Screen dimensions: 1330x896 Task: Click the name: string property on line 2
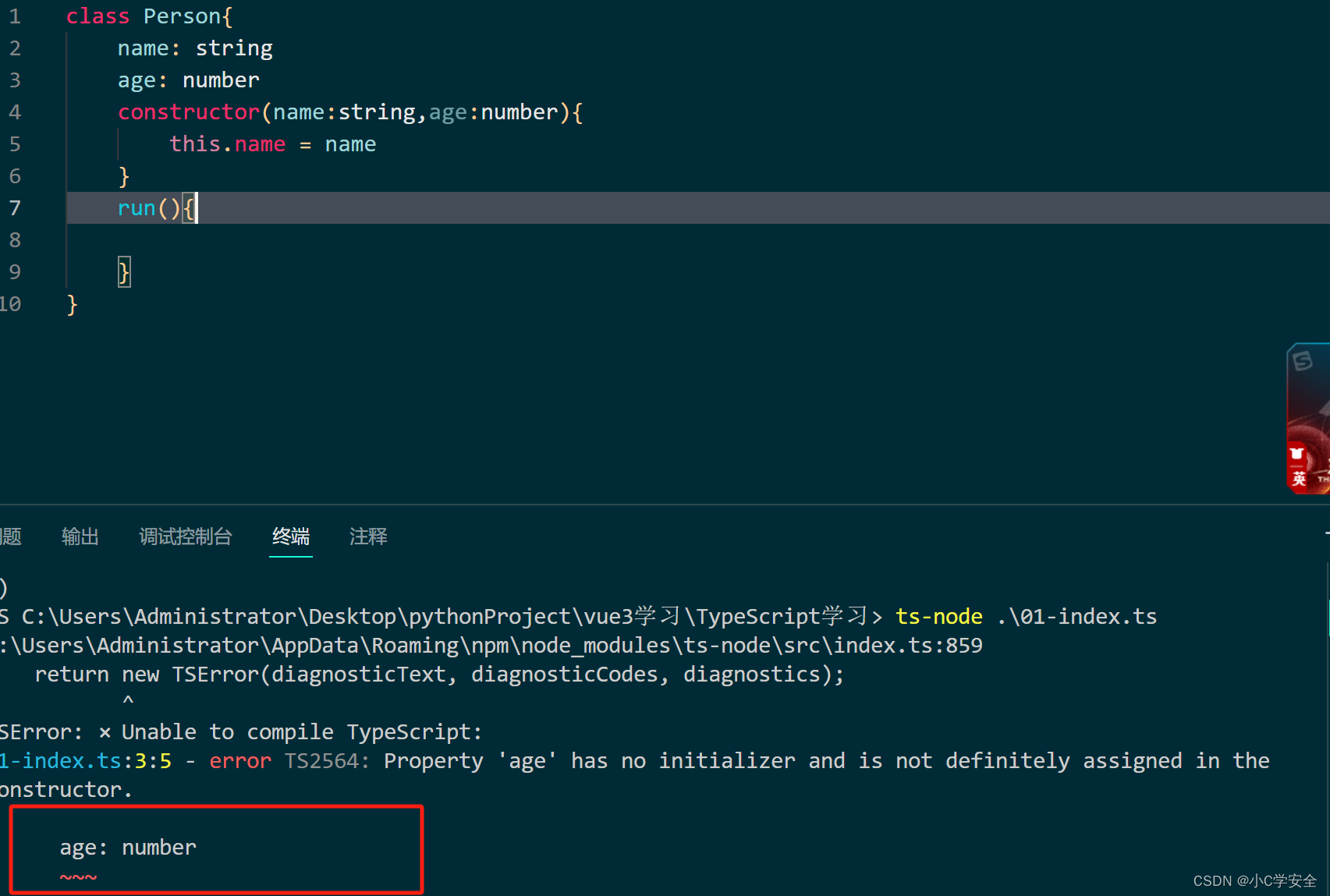click(195, 48)
